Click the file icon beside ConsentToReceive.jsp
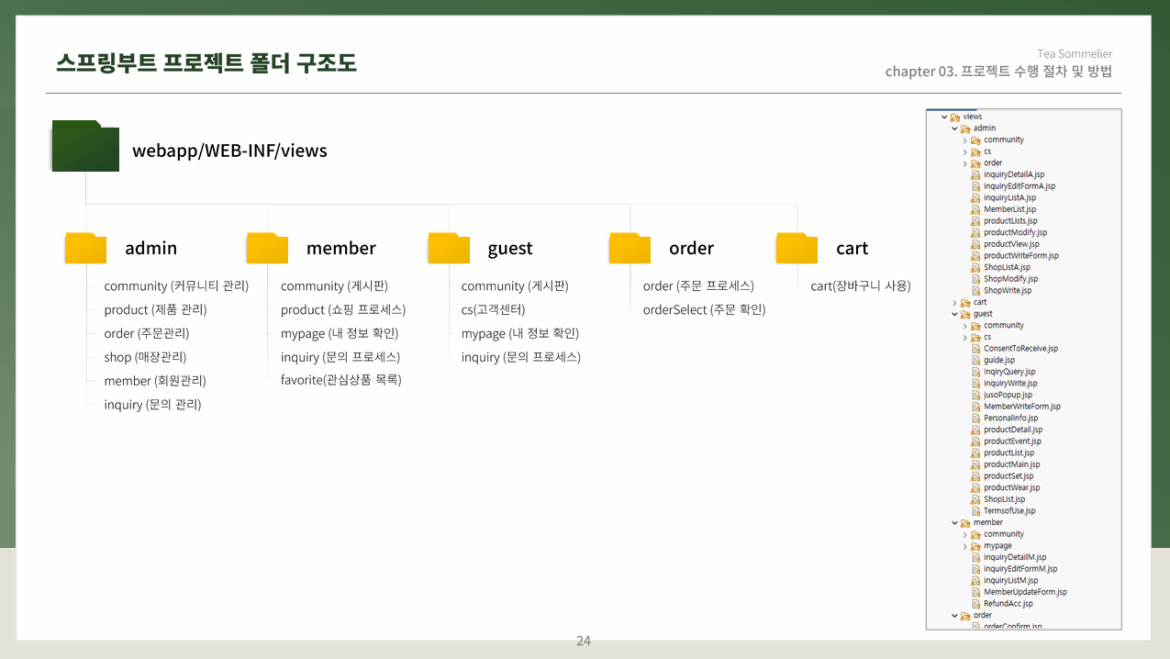The width and height of the screenshot is (1170, 659). click(975, 349)
